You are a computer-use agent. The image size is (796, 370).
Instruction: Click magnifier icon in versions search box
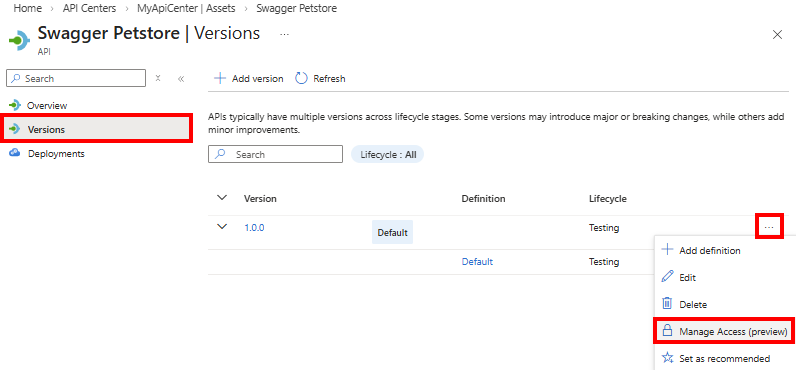pos(220,154)
